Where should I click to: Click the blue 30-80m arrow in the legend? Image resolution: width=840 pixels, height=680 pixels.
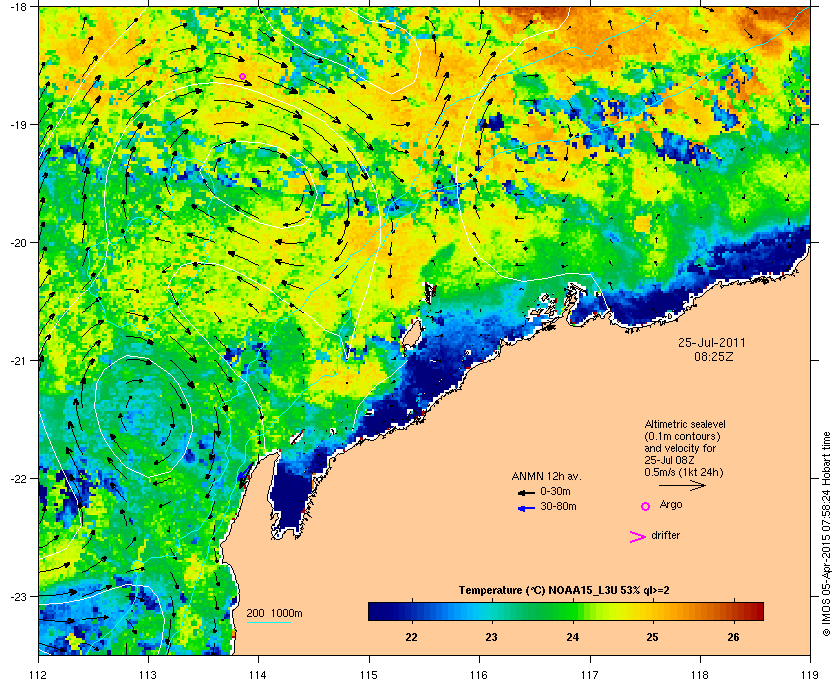coord(527,508)
